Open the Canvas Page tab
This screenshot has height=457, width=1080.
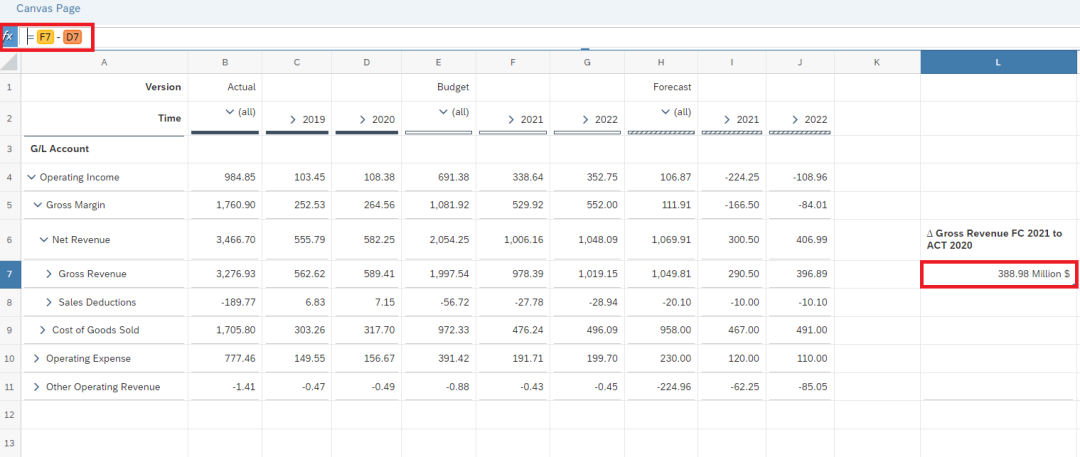click(48, 8)
